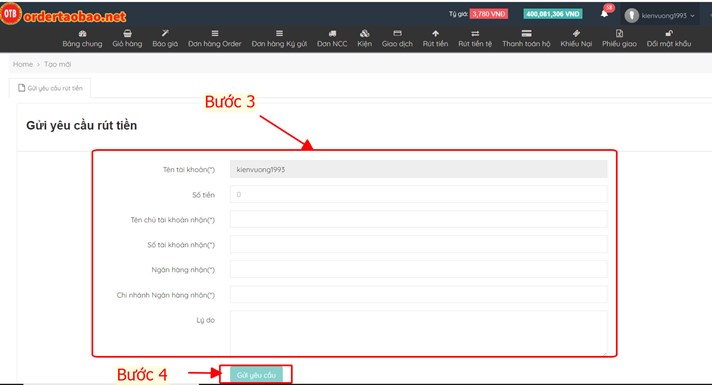Open the Kiện packages icon
The width and height of the screenshot is (712, 385).
click(364, 34)
